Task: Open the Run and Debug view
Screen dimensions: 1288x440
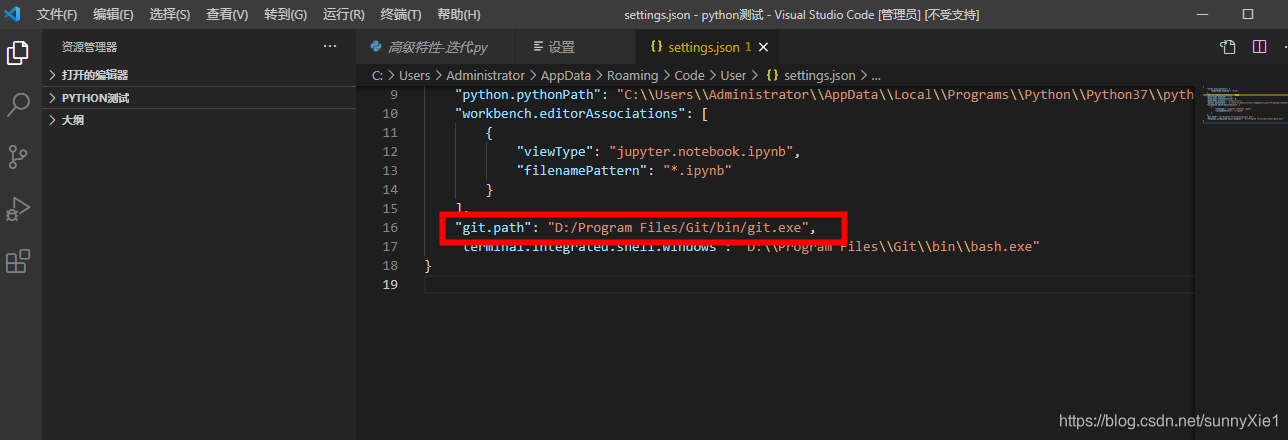Action: click(x=18, y=209)
